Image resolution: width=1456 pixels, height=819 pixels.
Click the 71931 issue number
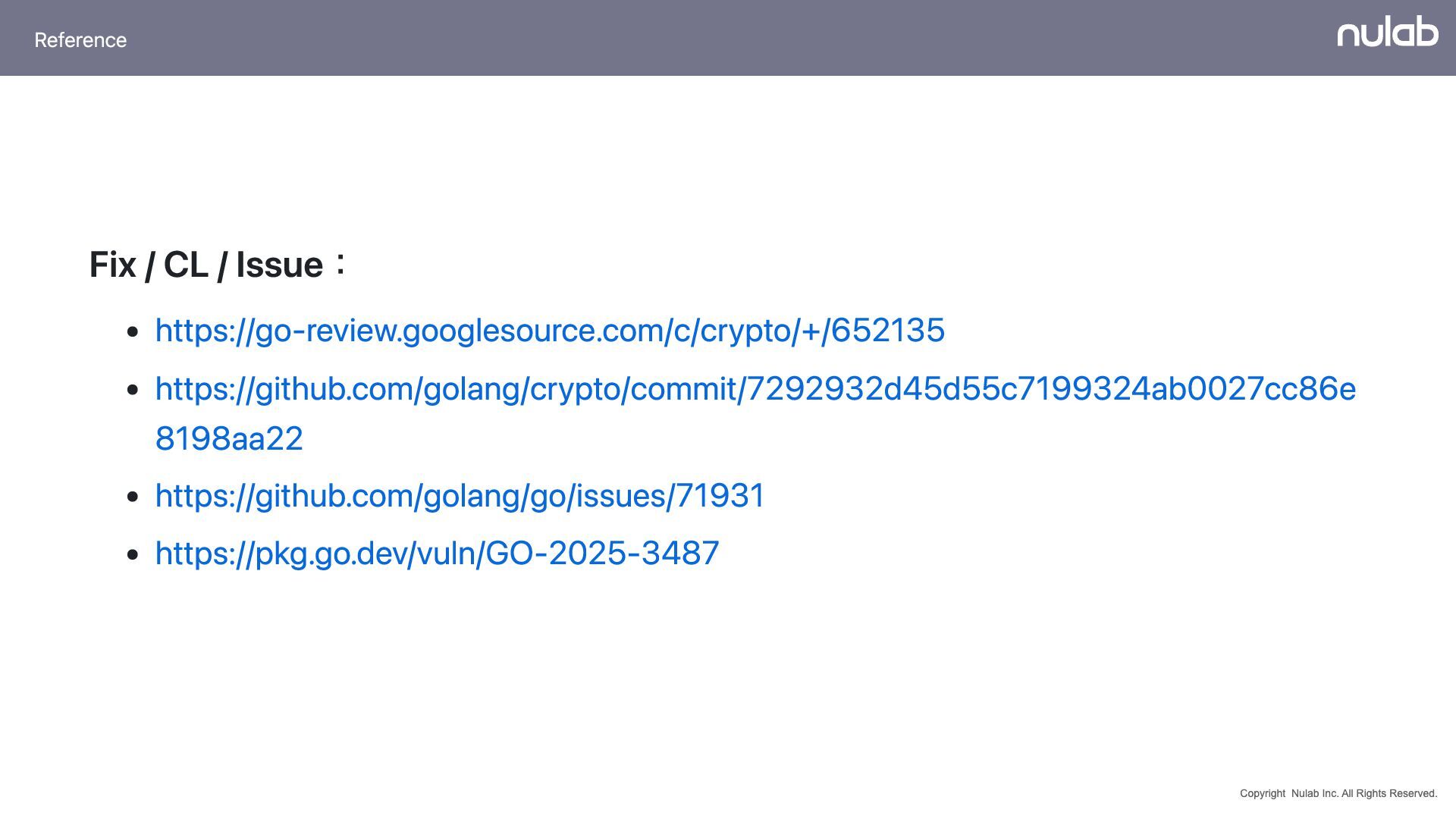pos(720,496)
